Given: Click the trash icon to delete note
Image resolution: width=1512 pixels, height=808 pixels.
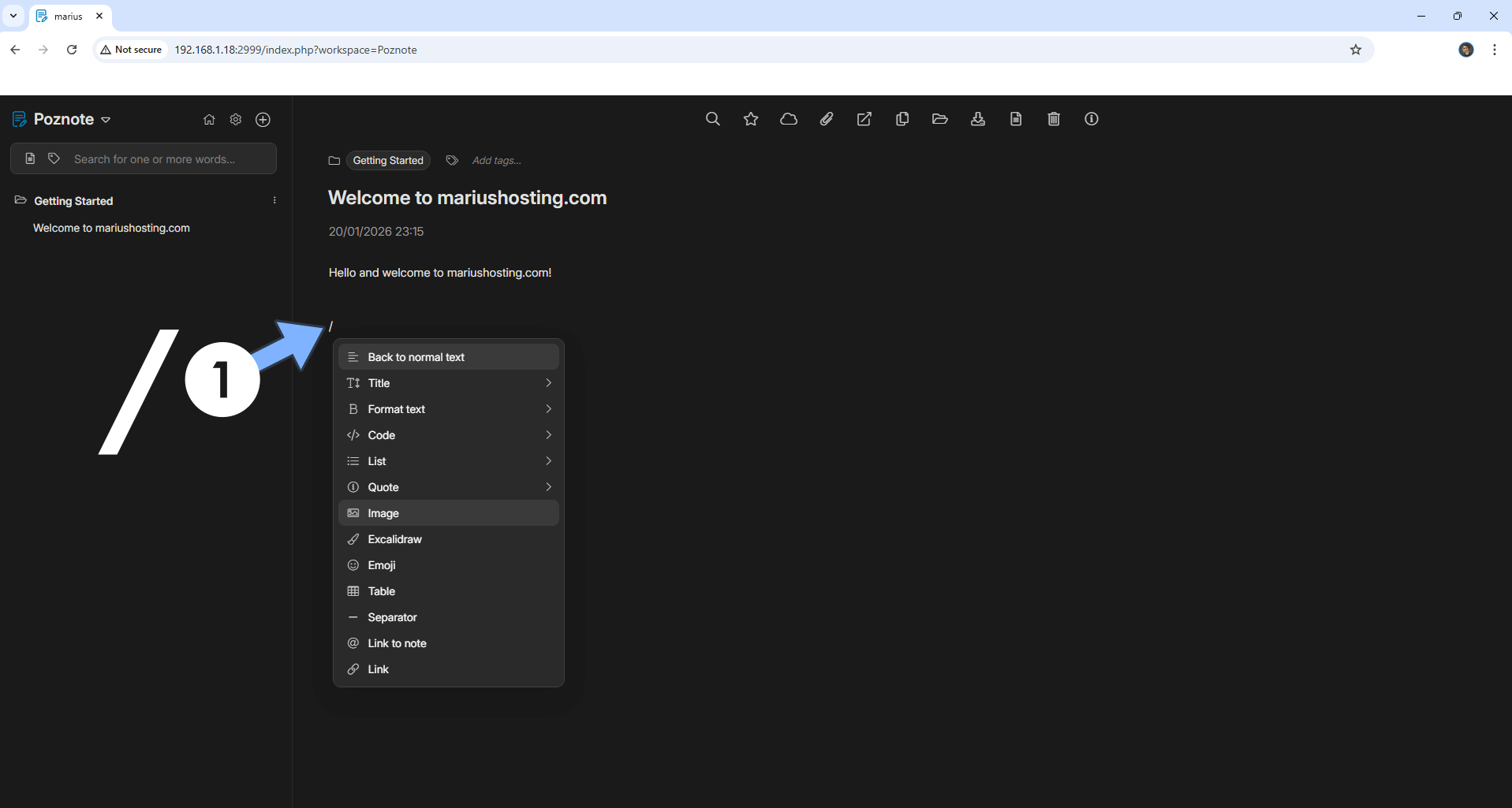Looking at the screenshot, I should [1053, 119].
